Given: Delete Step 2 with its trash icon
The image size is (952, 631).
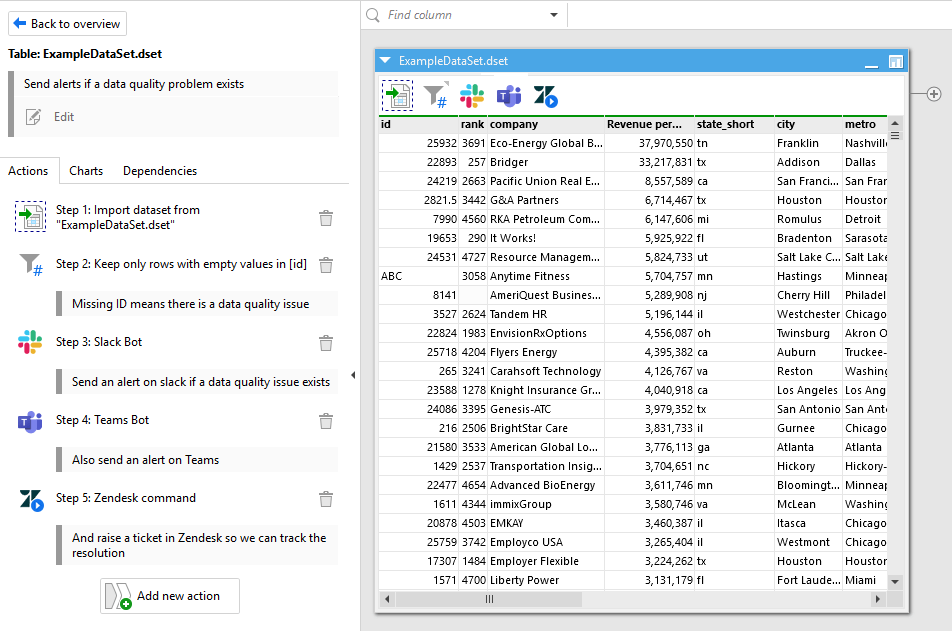Looking at the screenshot, I should point(326,265).
